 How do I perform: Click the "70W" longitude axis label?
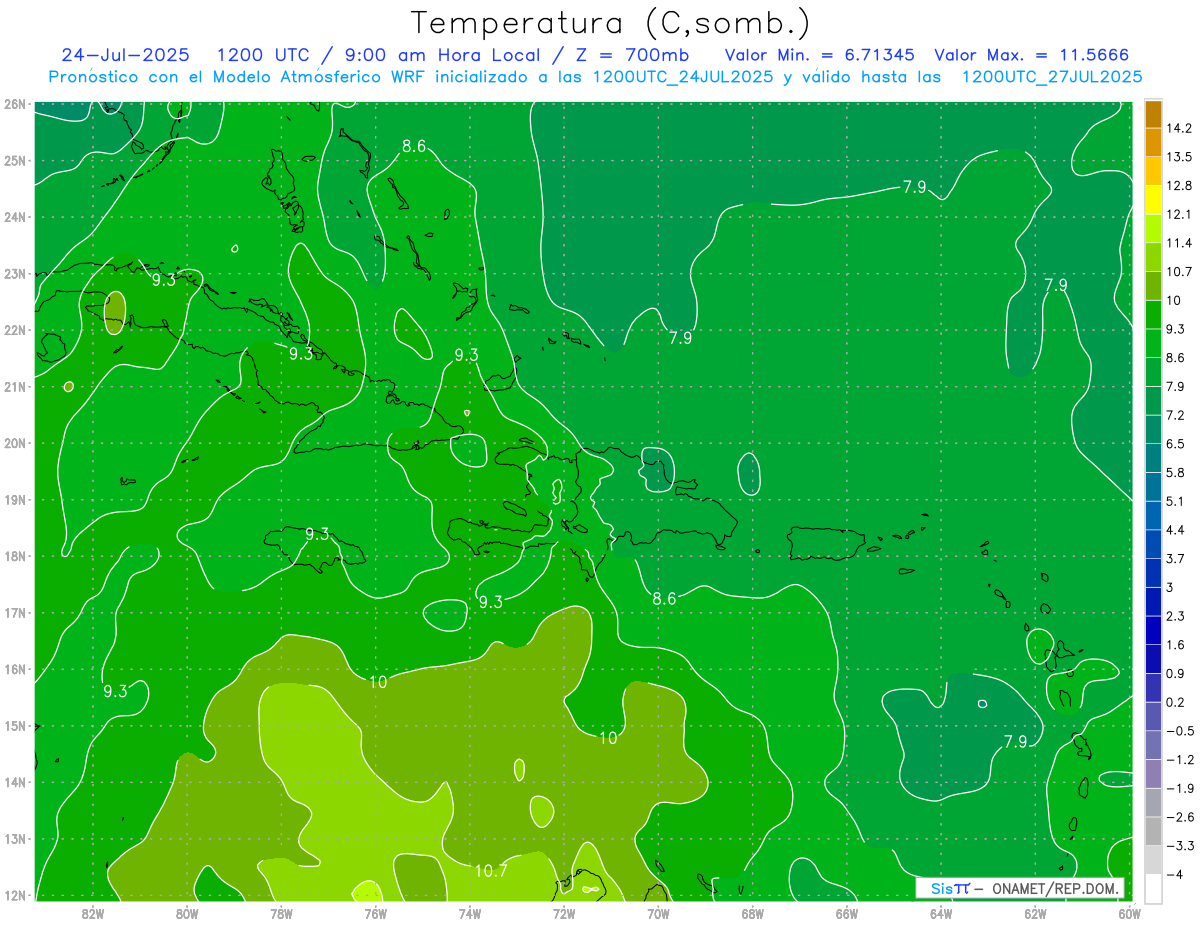pyautogui.click(x=658, y=913)
